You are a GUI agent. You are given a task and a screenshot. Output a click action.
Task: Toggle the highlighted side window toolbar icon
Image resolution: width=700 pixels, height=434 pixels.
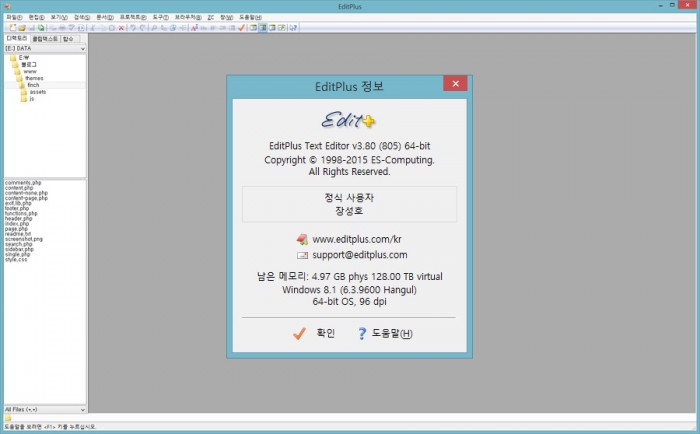pyautogui.click(x=263, y=28)
